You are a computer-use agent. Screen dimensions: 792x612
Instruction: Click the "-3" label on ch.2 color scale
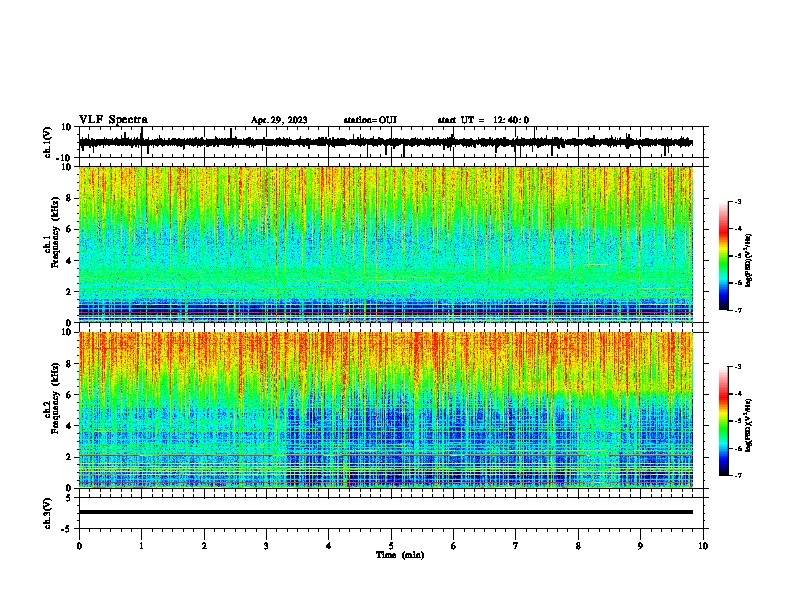(738, 367)
